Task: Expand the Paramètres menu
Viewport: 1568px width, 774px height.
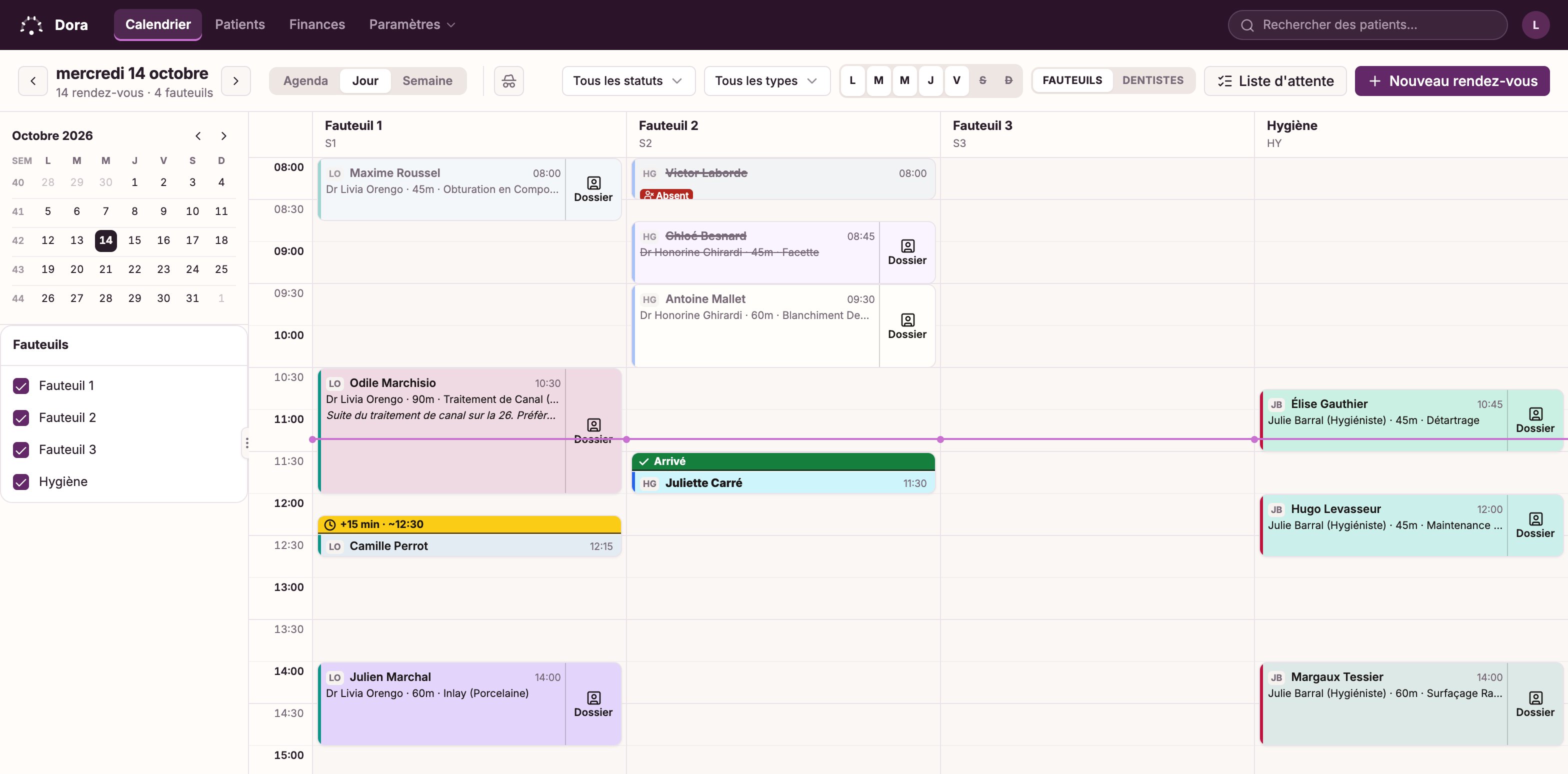Action: coord(412,25)
